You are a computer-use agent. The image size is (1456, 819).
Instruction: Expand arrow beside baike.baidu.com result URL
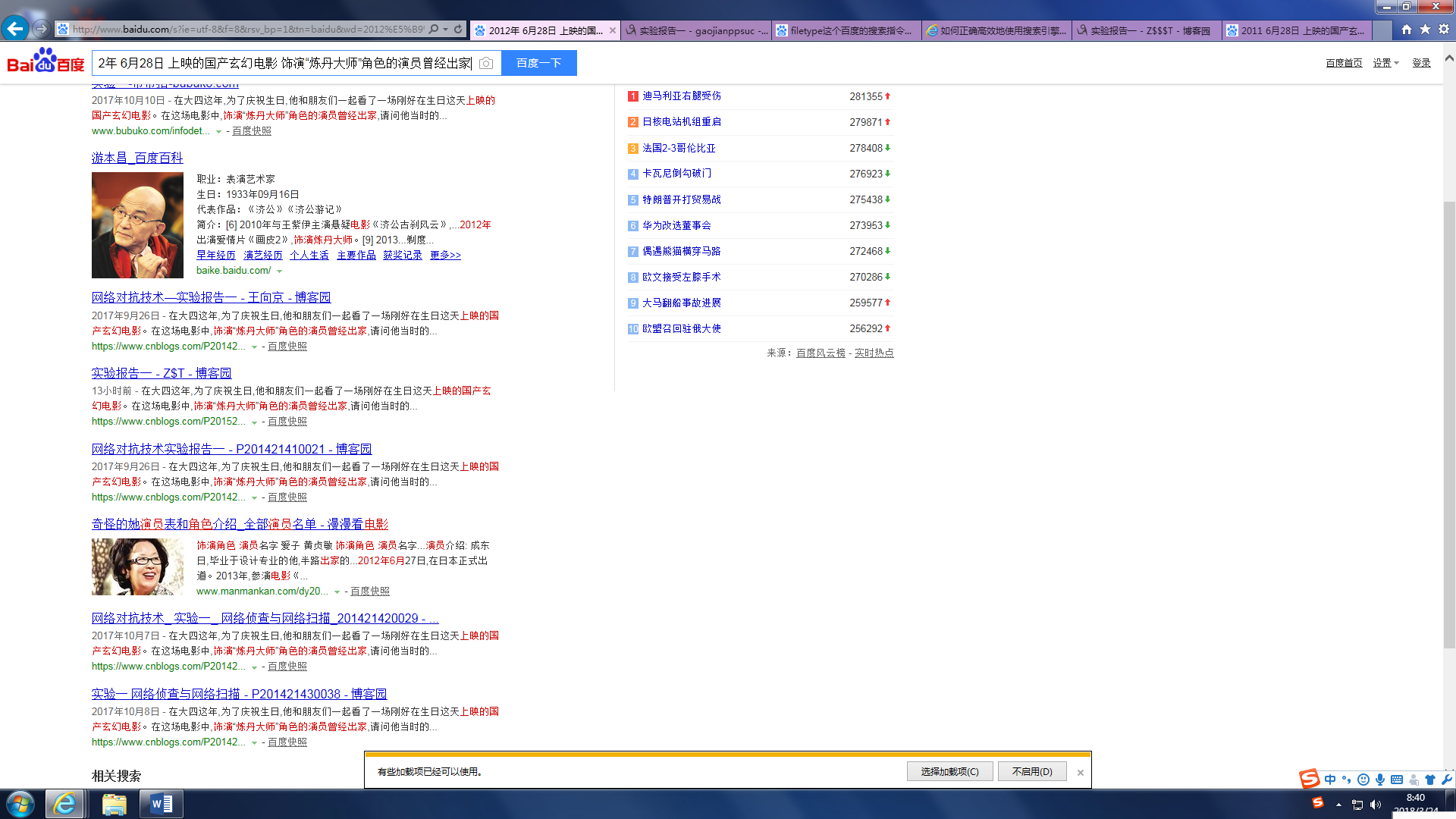point(279,271)
